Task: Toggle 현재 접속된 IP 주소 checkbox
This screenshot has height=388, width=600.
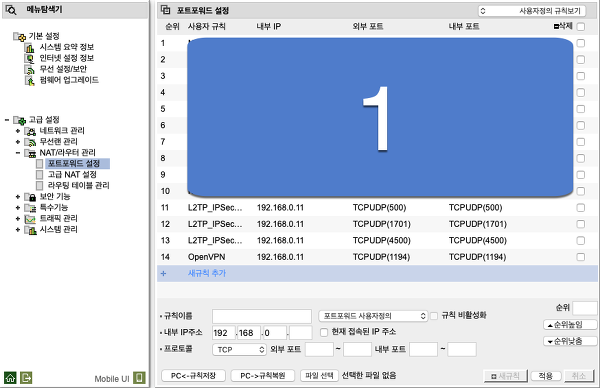Action: pos(324,332)
